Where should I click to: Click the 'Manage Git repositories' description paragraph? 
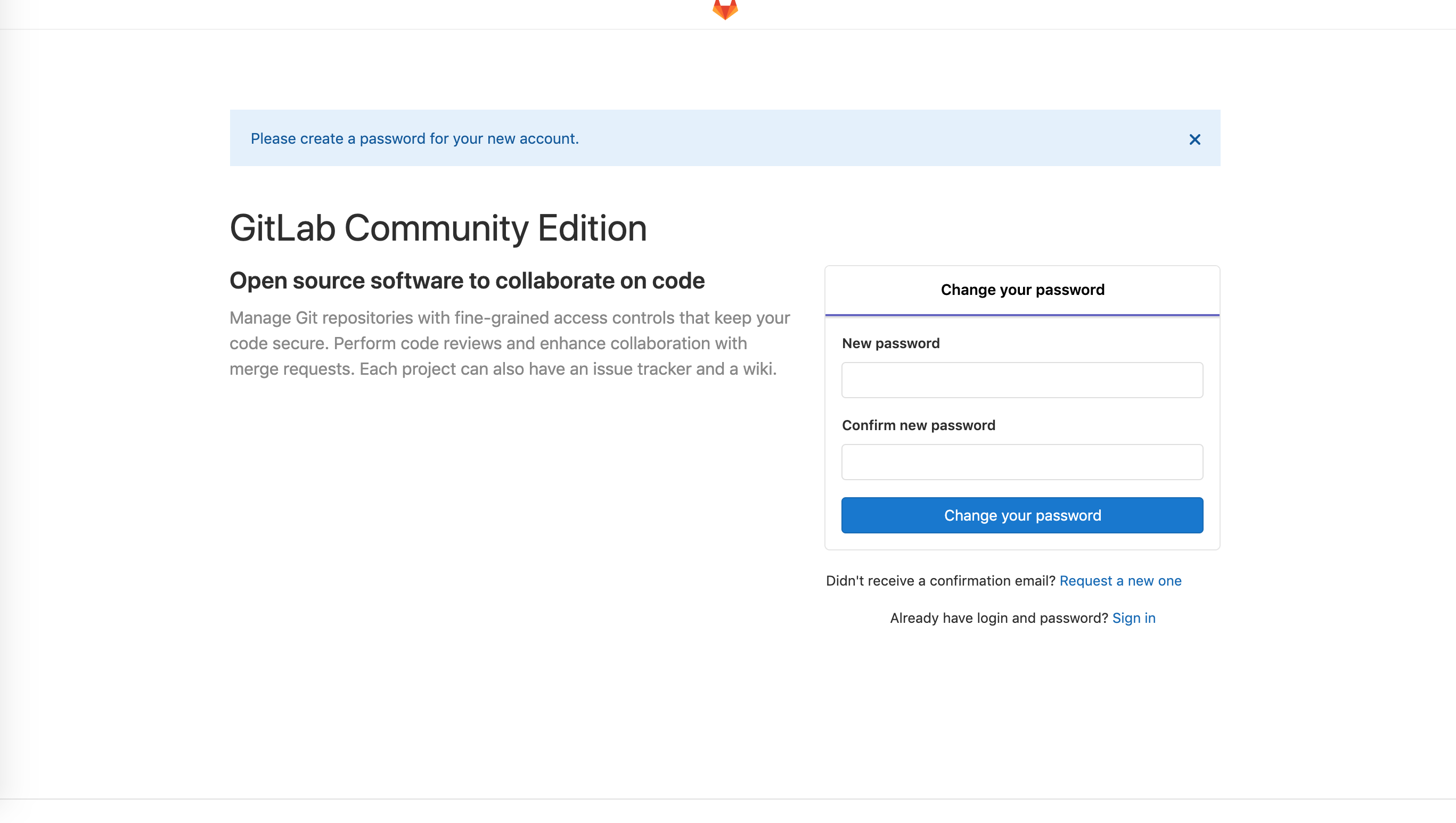(x=510, y=343)
